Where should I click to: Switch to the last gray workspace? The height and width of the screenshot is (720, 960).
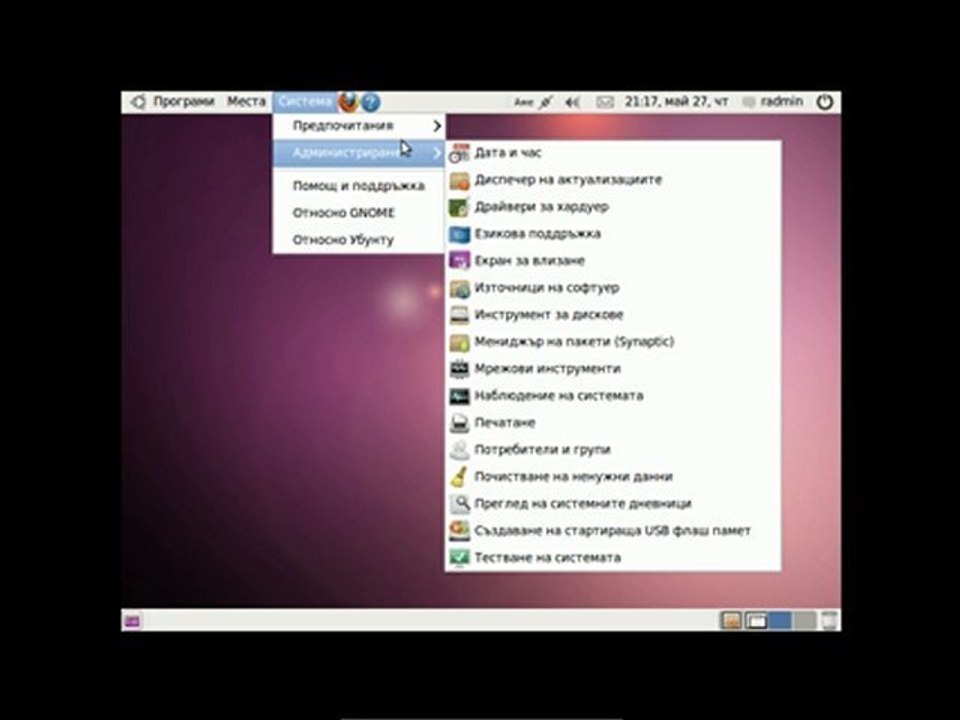(x=804, y=621)
